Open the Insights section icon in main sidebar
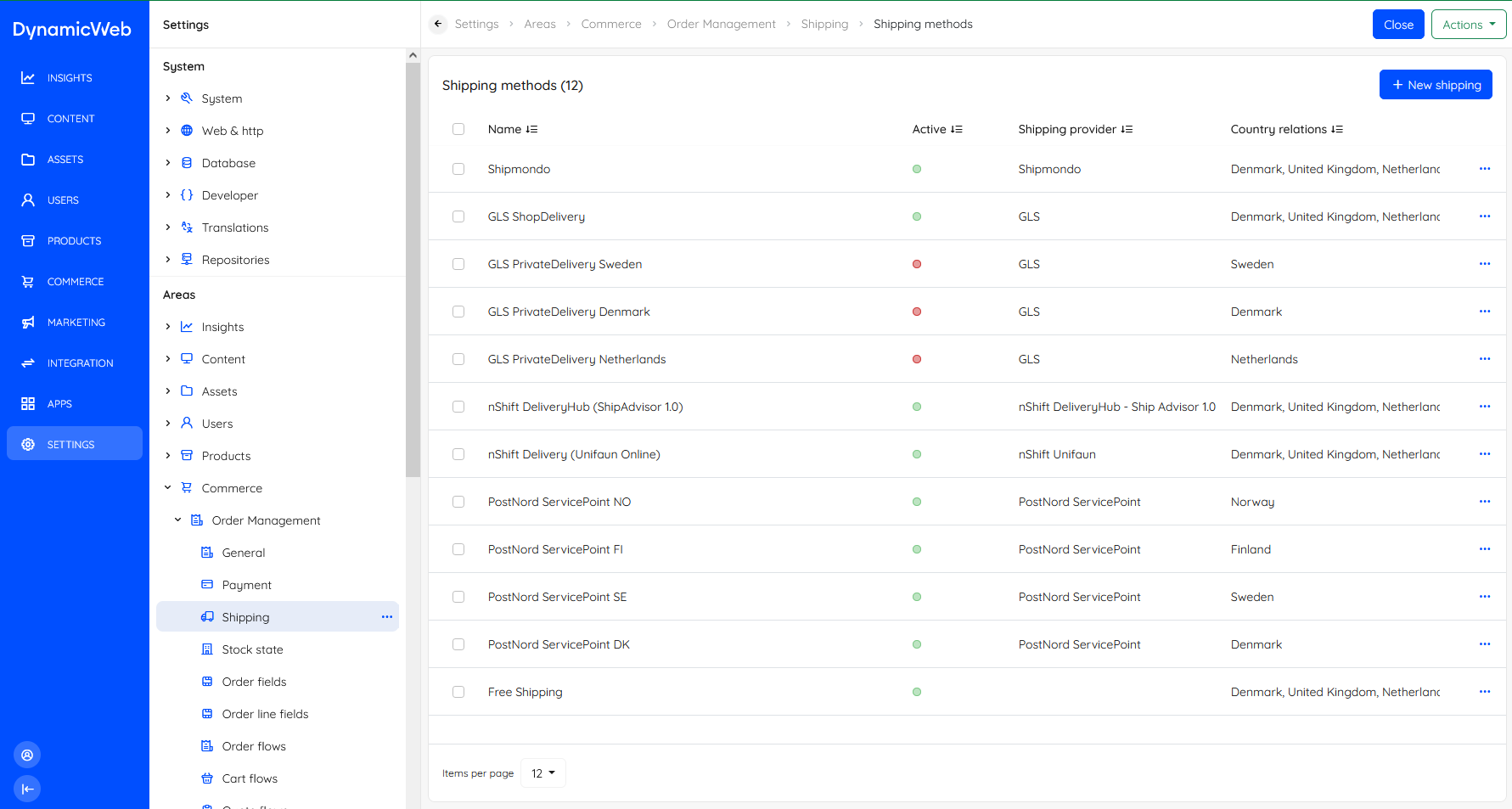This screenshot has width=1512, height=809. tap(28, 78)
